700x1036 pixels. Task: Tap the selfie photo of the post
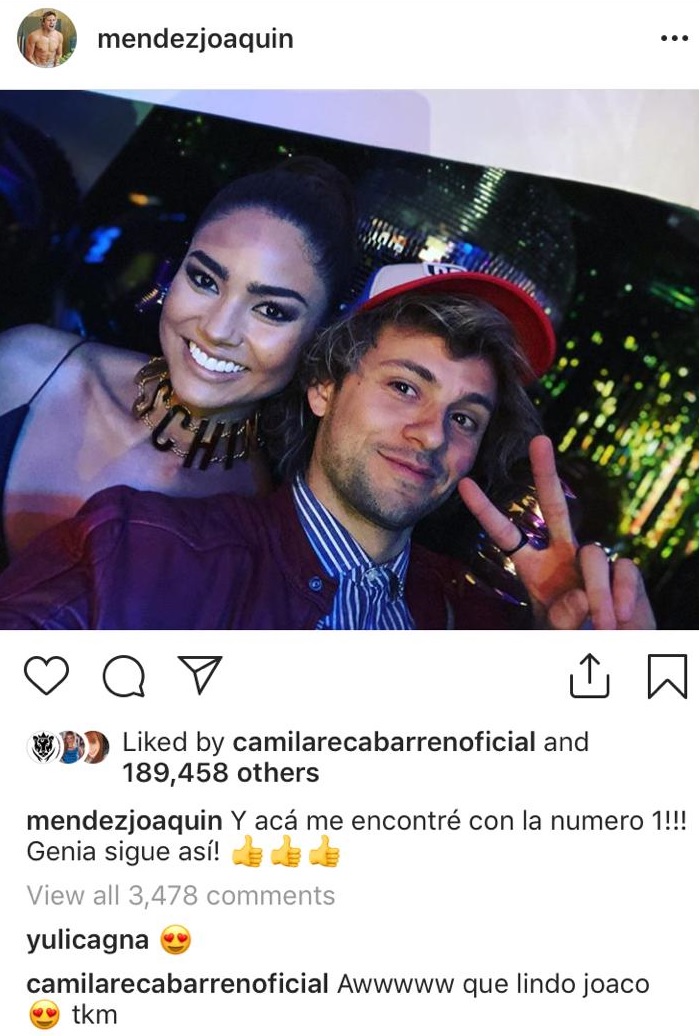point(350,359)
